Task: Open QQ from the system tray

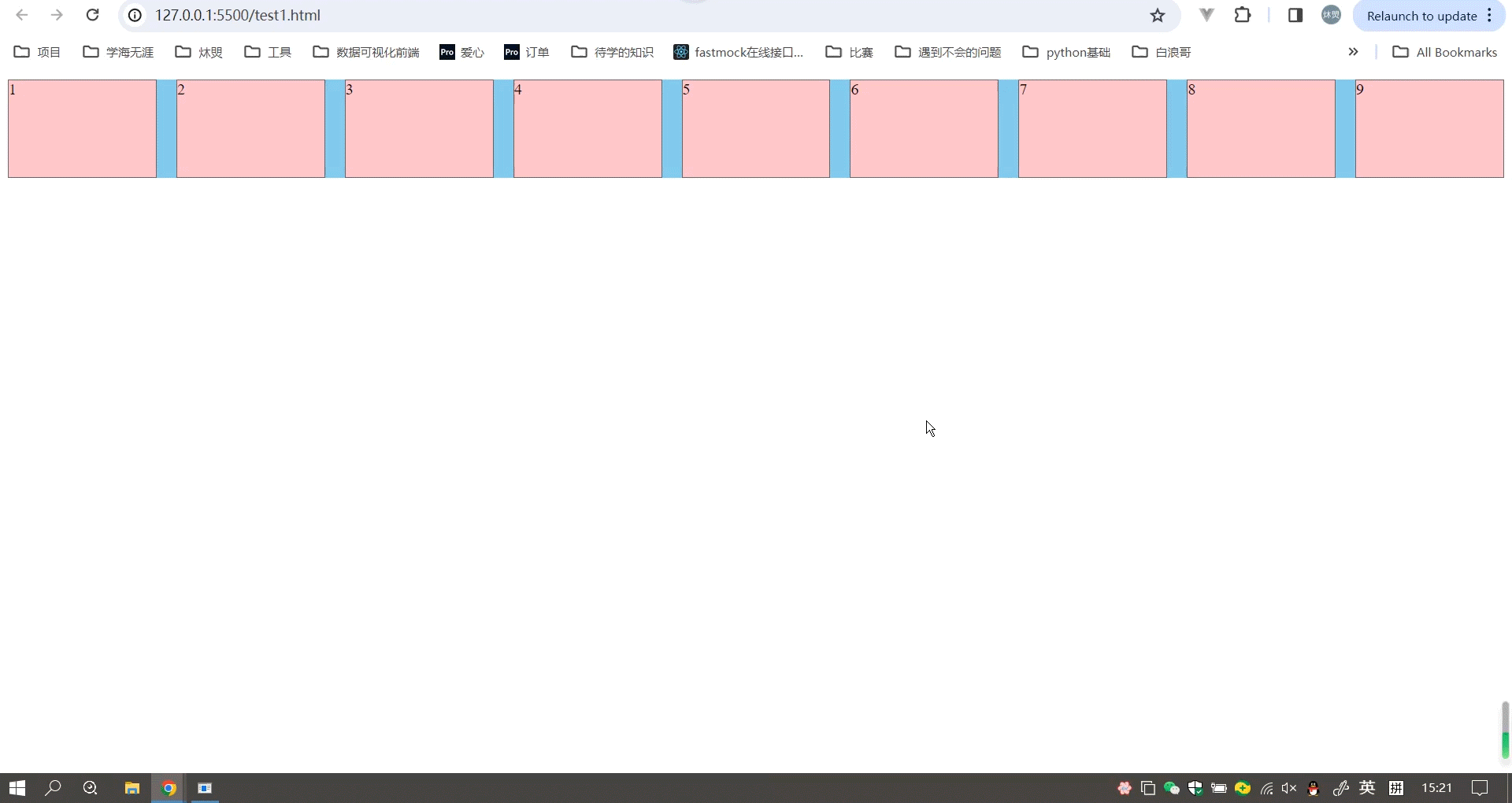Action: tap(1314, 788)
